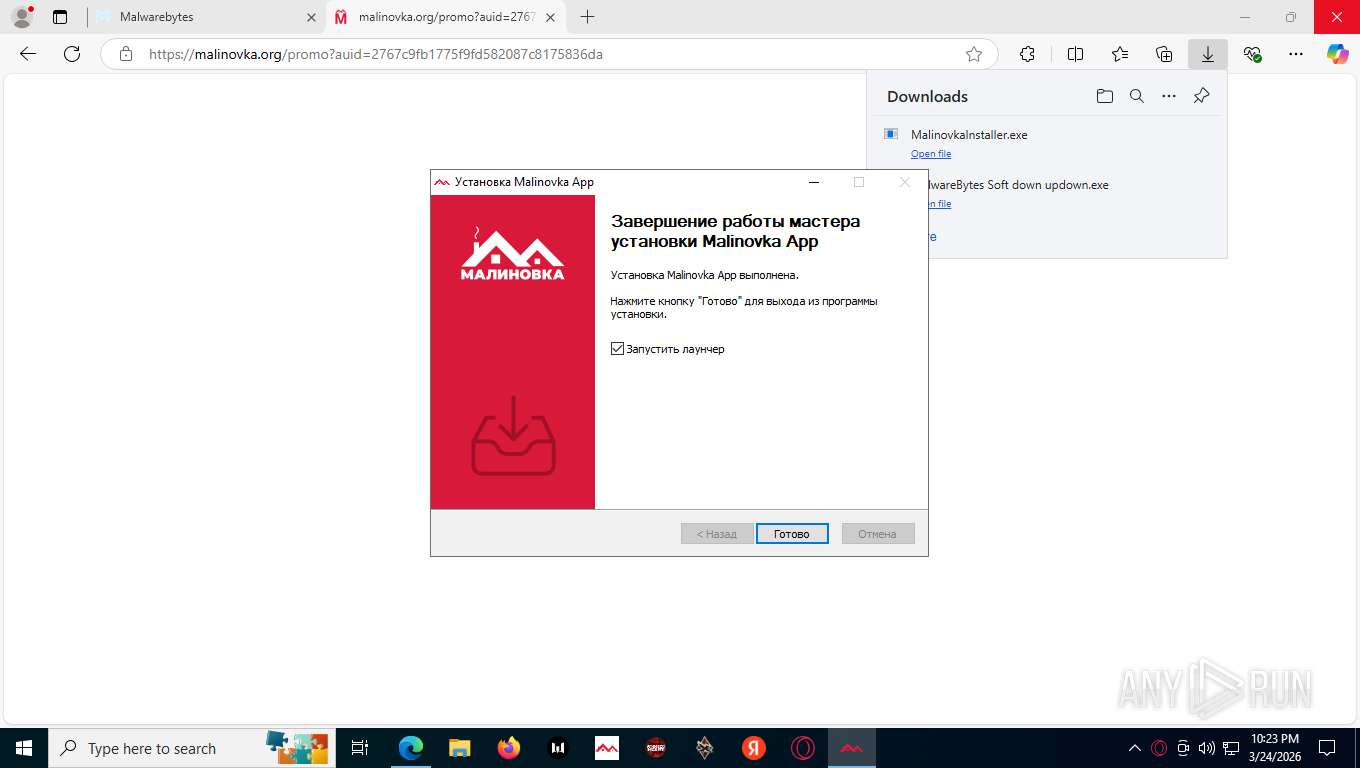Open a new browser tab

pyautogui.click(x=587, y=17)
